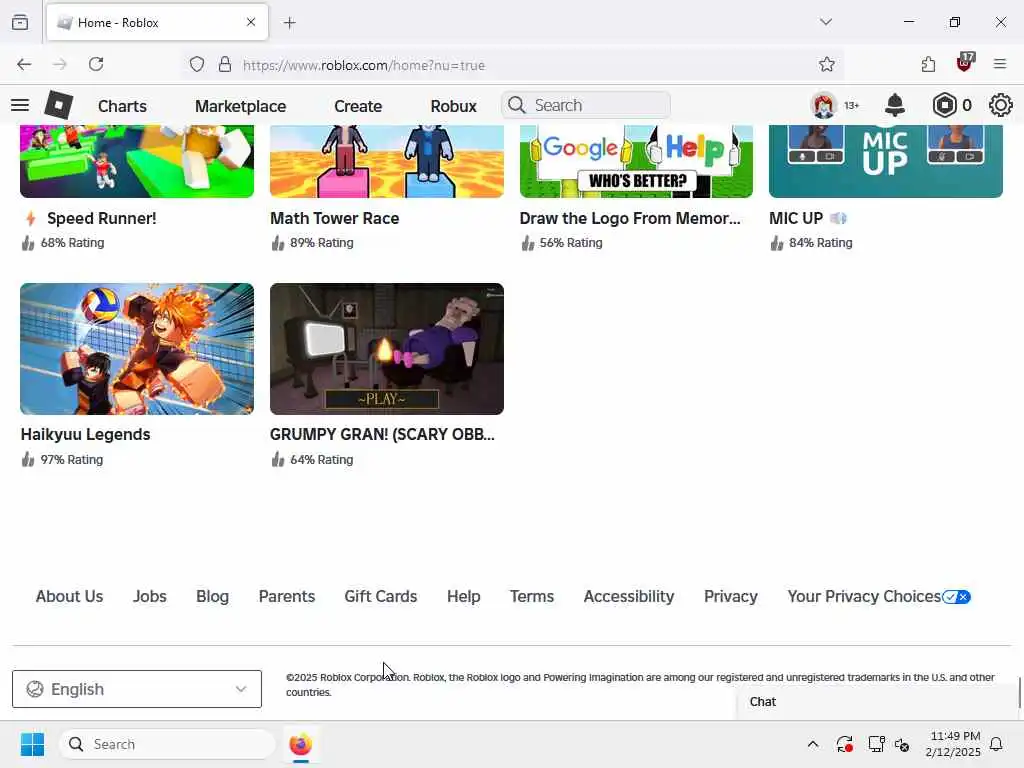Viewport: 1024px width, 768px height.
Task: Open the Windows notification bell
Action: 996,744
